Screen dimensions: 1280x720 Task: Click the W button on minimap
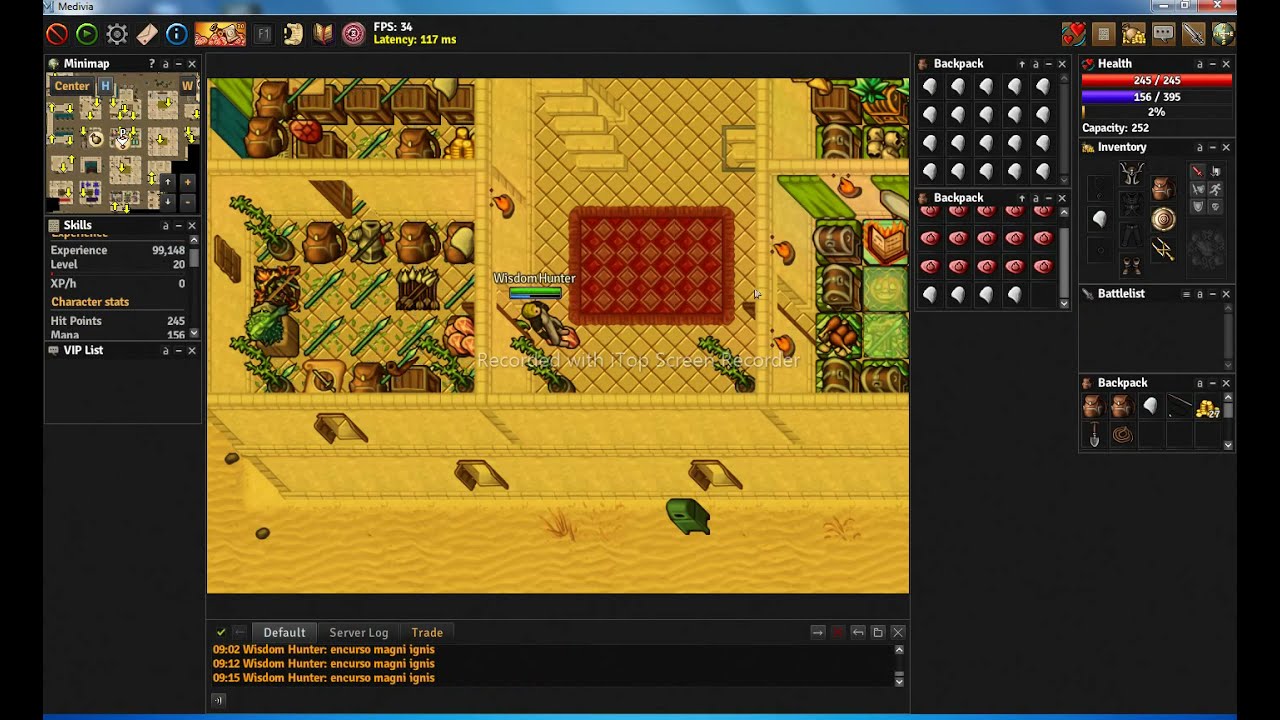coord(187,86)
